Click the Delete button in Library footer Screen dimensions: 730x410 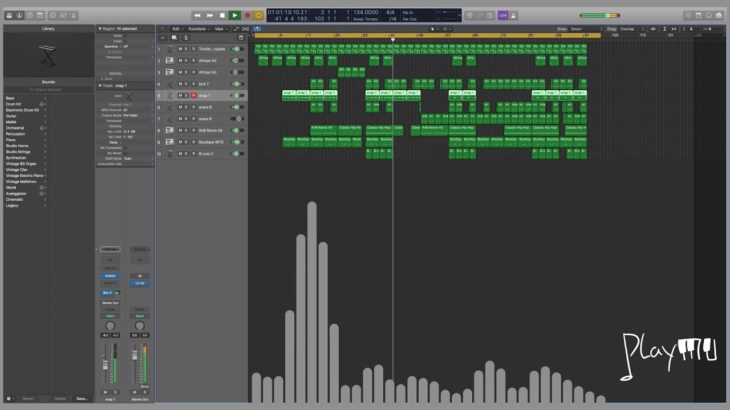tap(60, 399)
